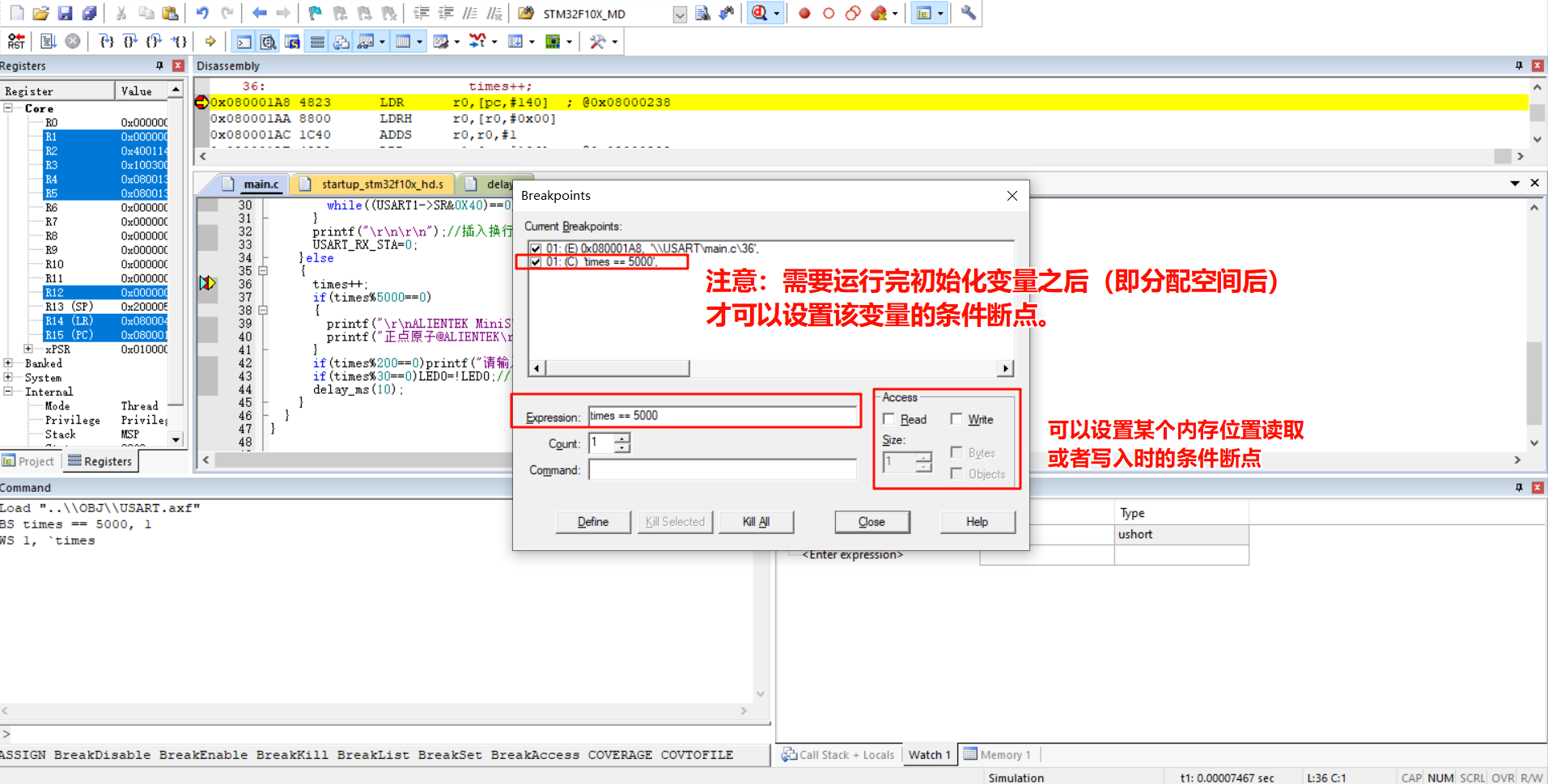Open configuration with the wrench icon
The image size is (1548, 784).
pos(968,13)
